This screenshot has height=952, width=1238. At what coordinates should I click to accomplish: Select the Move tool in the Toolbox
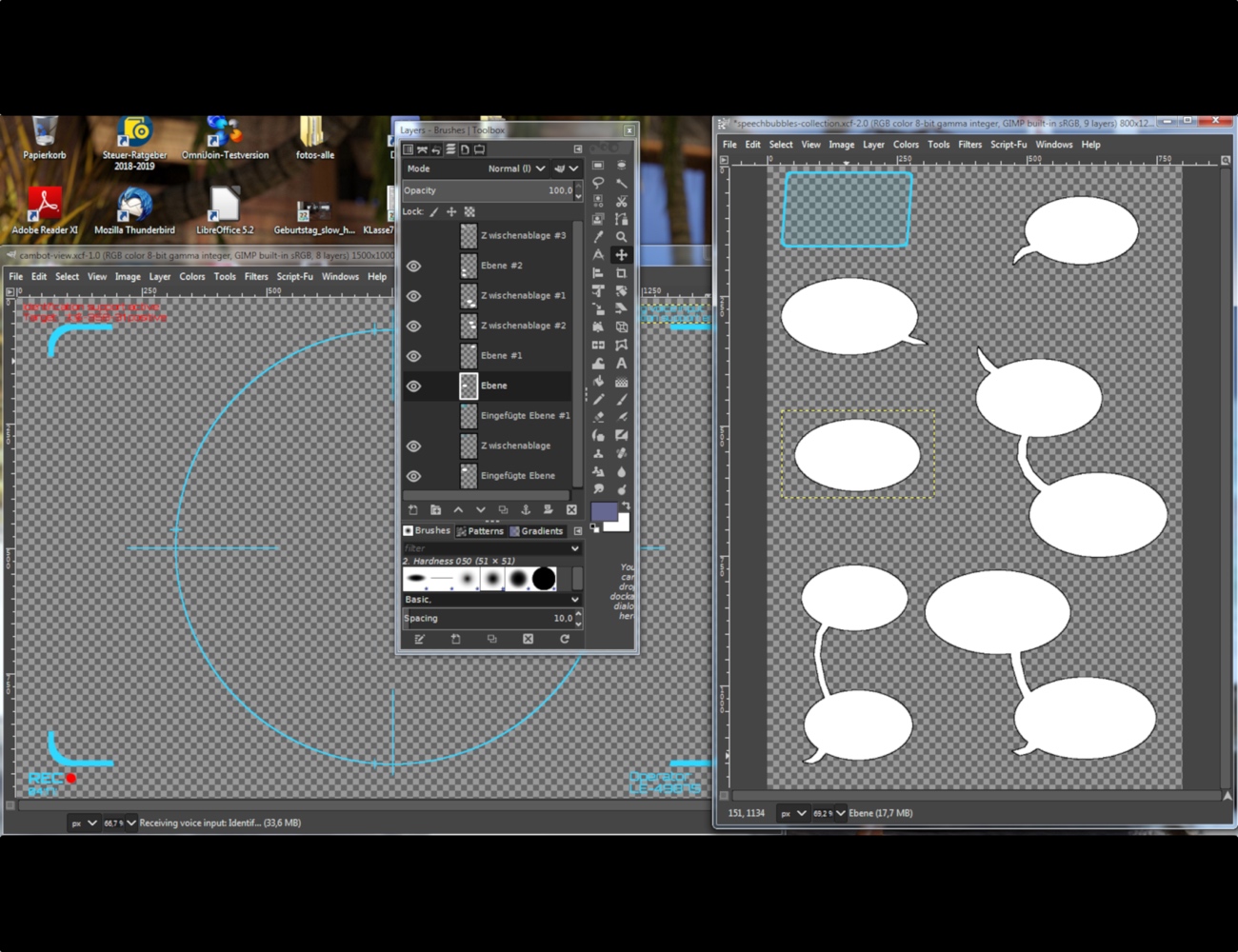point(621,254)
